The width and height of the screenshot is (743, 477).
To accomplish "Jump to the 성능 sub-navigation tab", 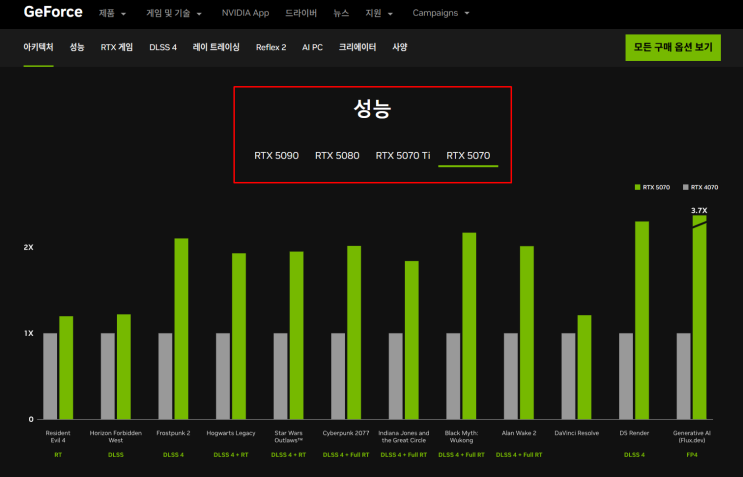I will [x=77, y=47].
